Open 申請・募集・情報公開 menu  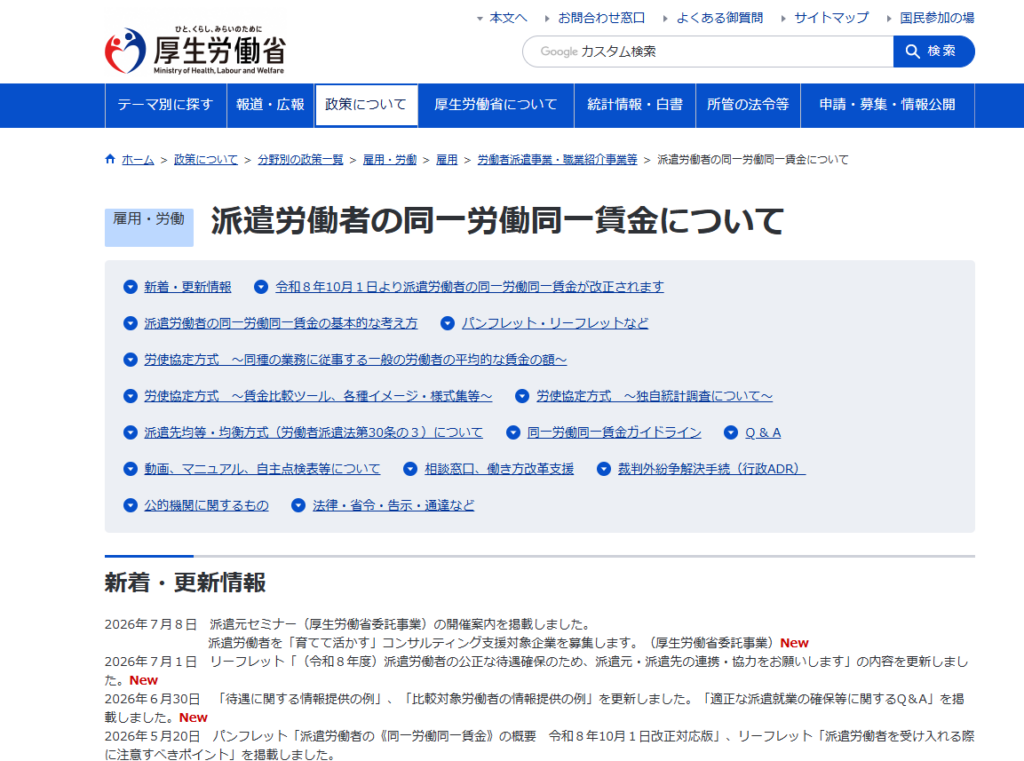[x=888, y=105]
